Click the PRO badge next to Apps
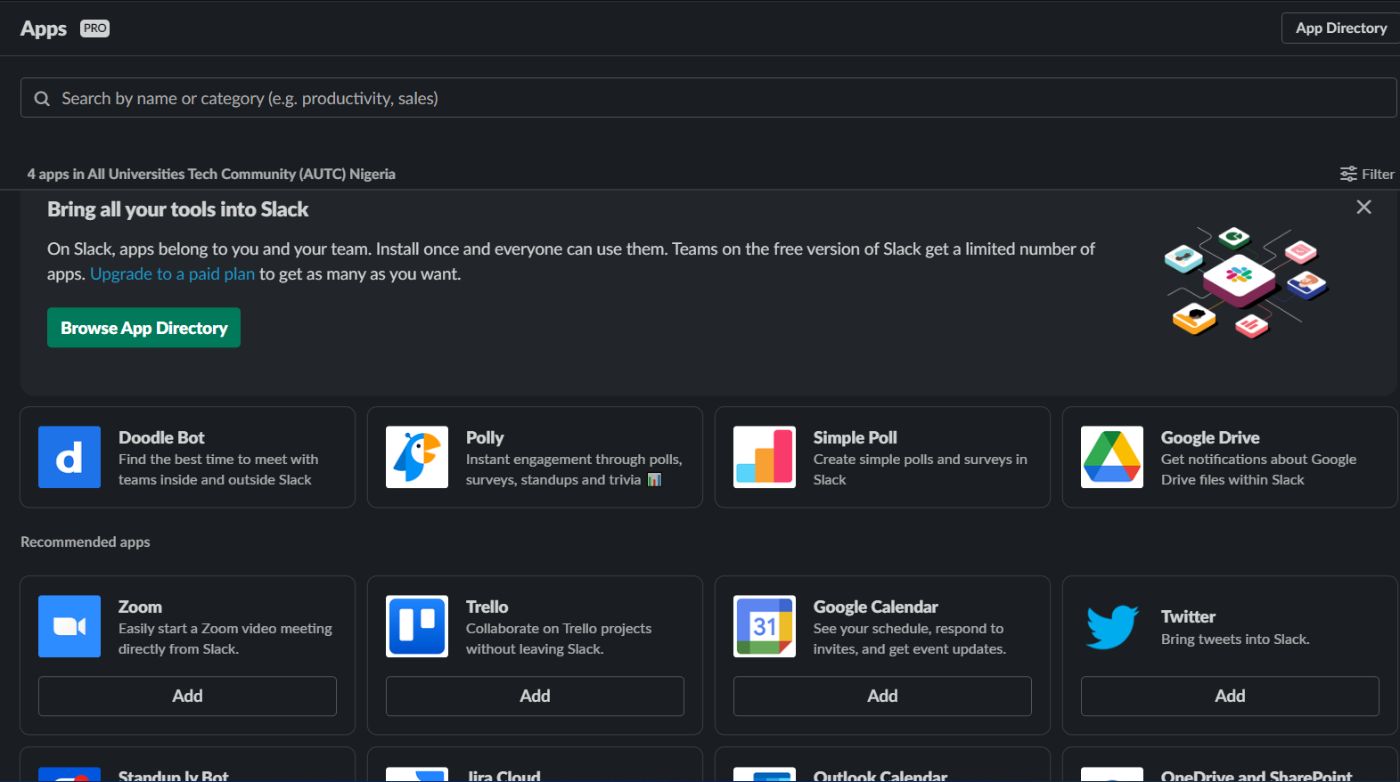Image resolution: width=1400 pixels, height=782 pixels. click(x=95, y=28)
